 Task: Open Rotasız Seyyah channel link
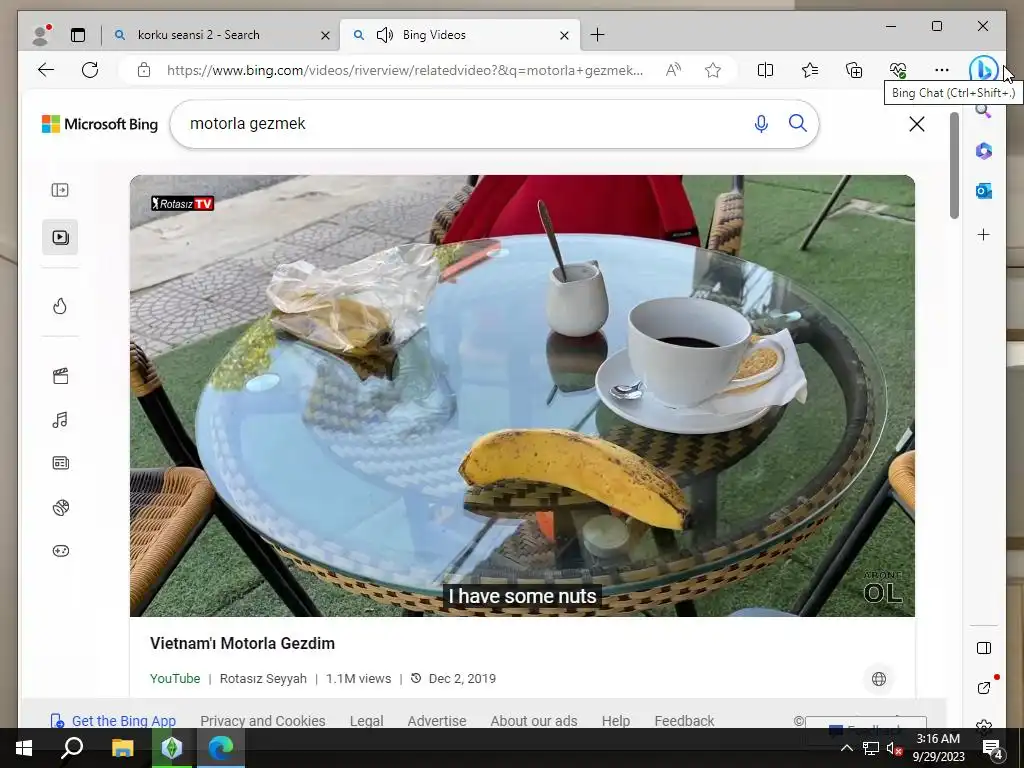[x=263, y=679]
